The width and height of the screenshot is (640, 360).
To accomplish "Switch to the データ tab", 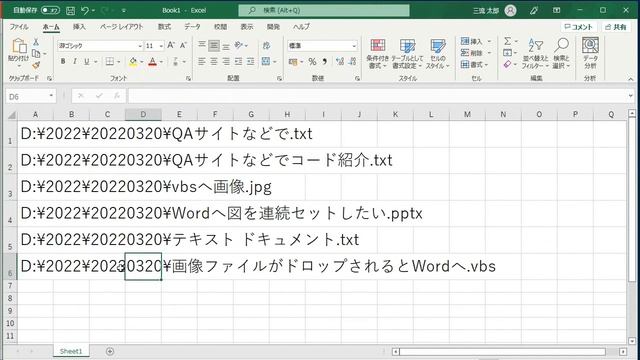I will pos(192,27).
